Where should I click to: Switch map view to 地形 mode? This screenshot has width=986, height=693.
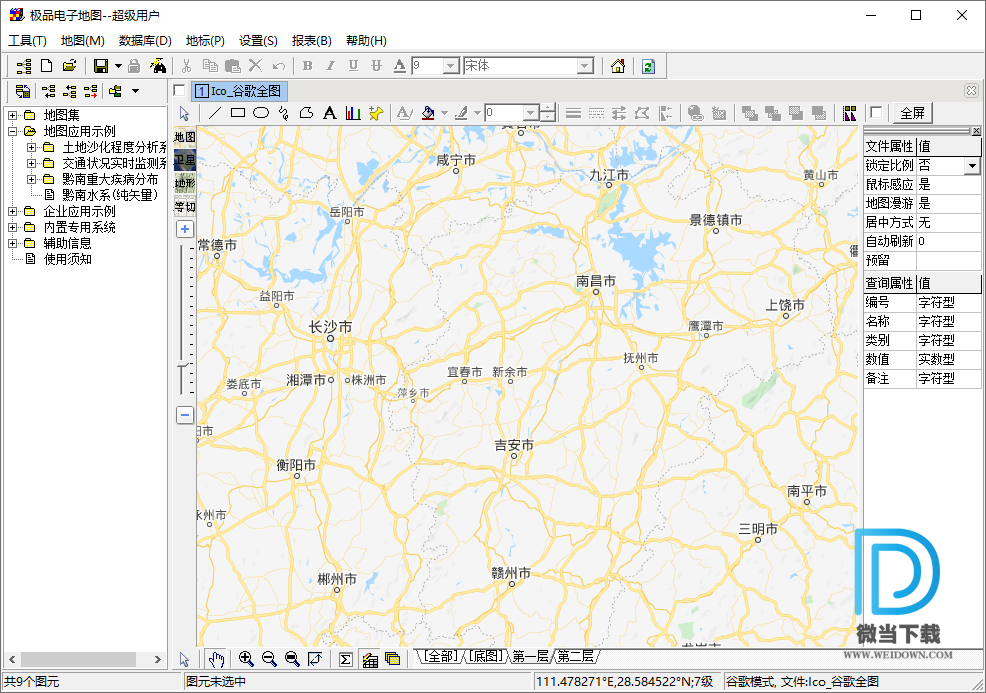click(x=185, y=183)
